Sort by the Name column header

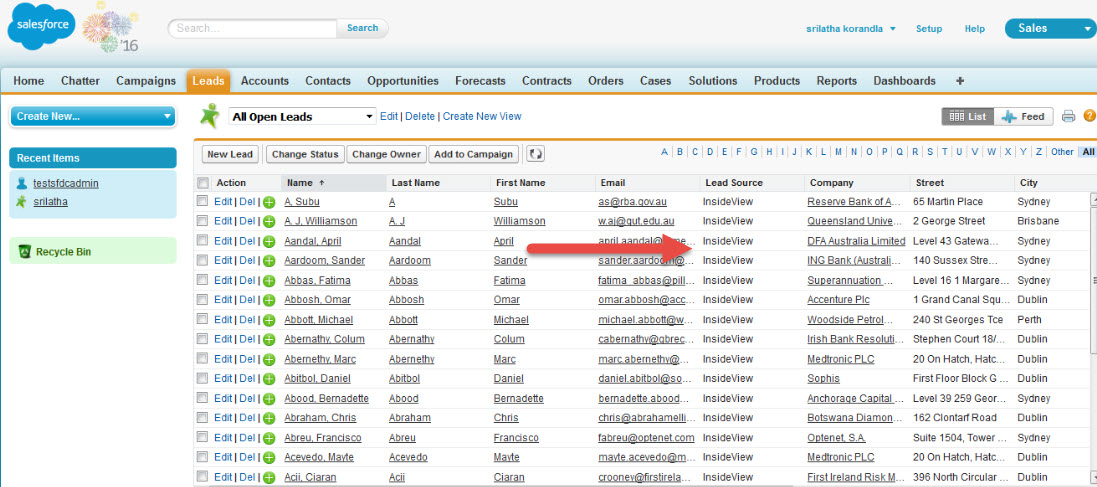334,183
